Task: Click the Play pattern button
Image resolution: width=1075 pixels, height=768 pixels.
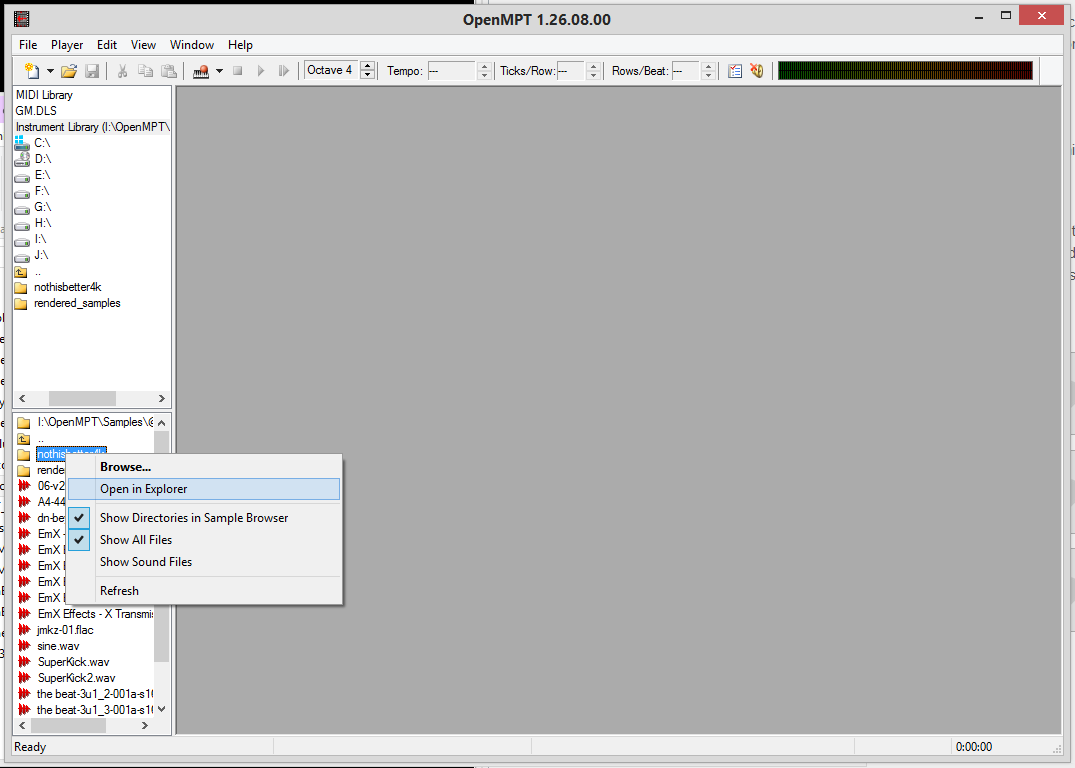Action: tap(283, 71)
